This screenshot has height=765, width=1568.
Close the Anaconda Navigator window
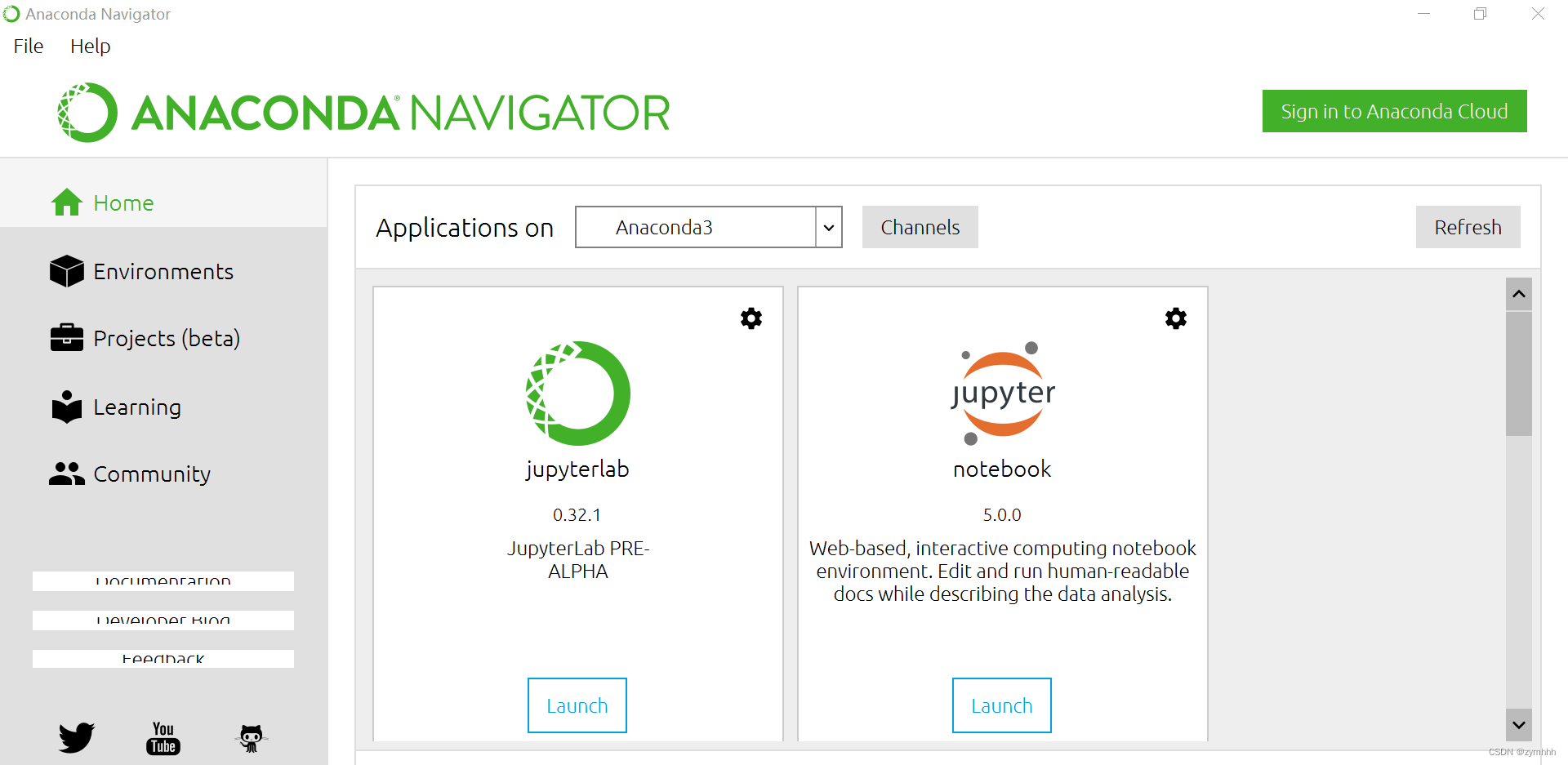point(1538,14)
